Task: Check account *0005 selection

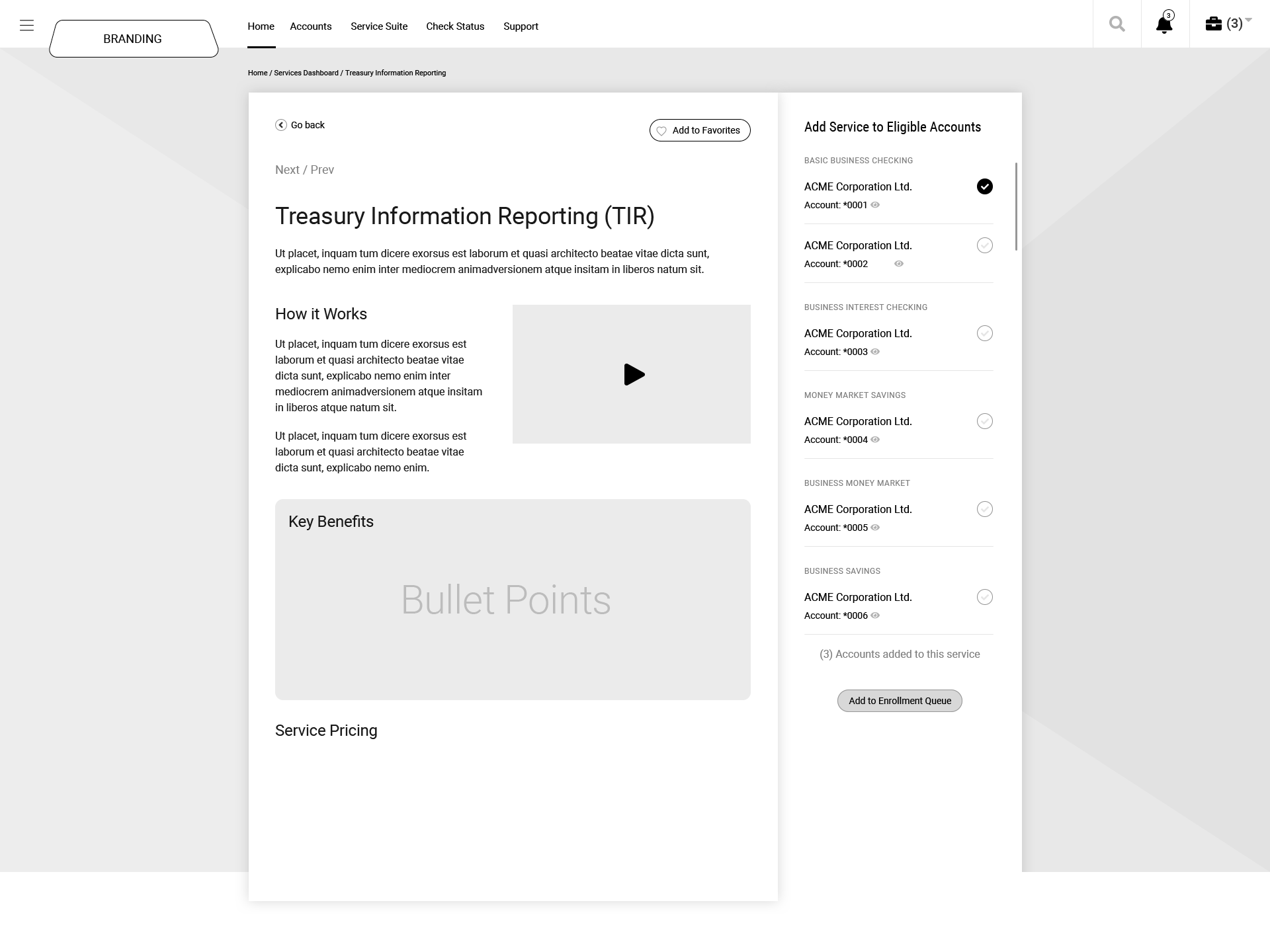Action: click(985, 509)
